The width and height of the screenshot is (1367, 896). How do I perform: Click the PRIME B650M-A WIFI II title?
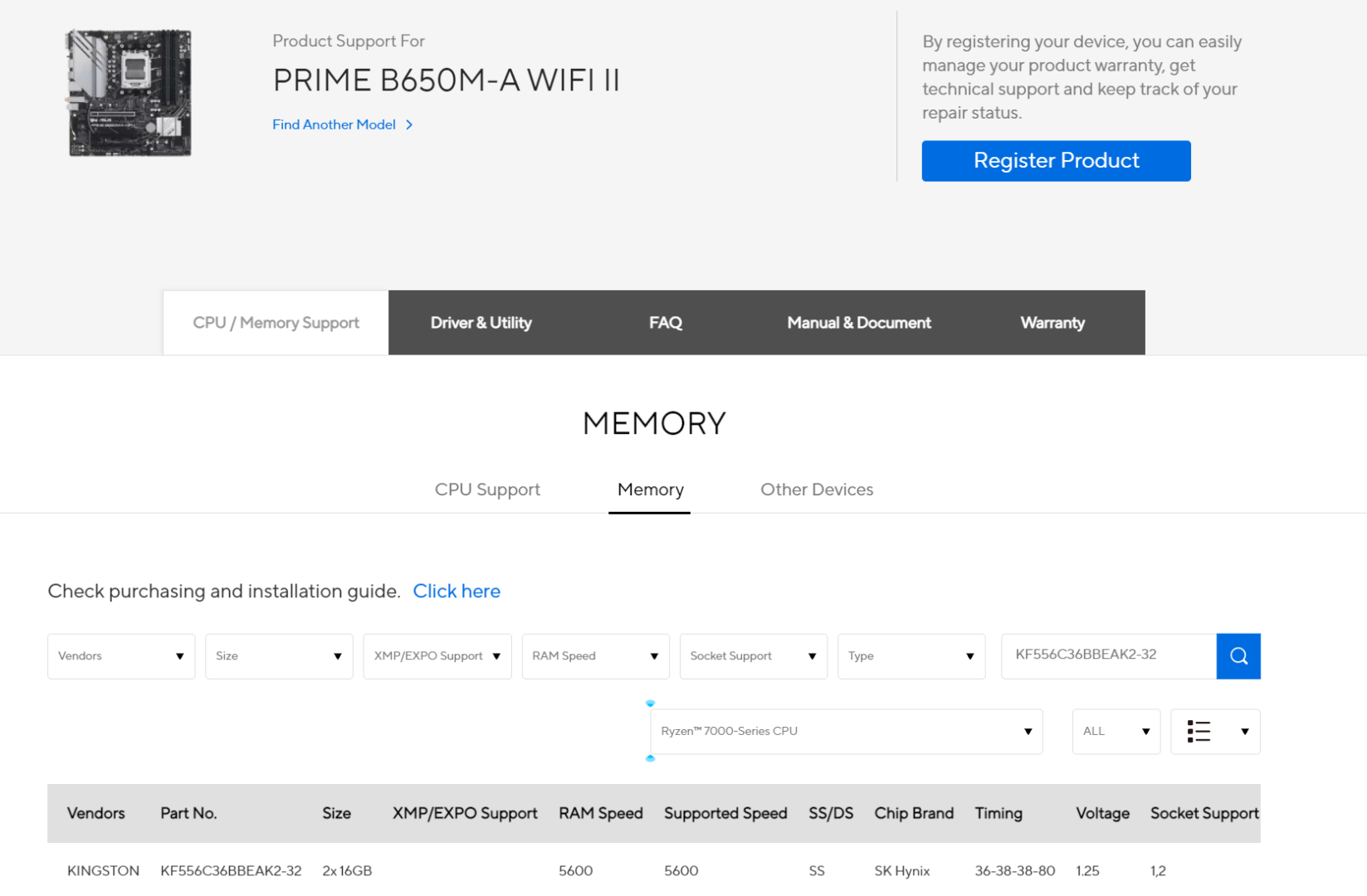447,80
